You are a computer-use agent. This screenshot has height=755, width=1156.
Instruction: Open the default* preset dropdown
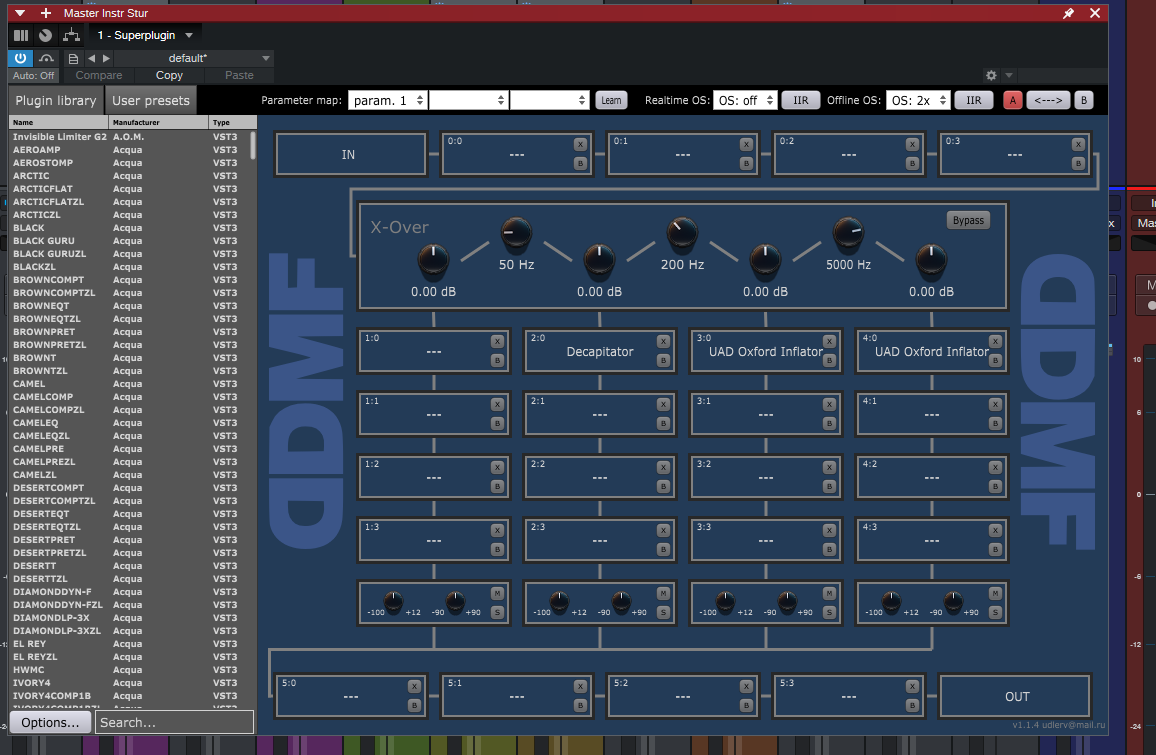pos(194,58)
